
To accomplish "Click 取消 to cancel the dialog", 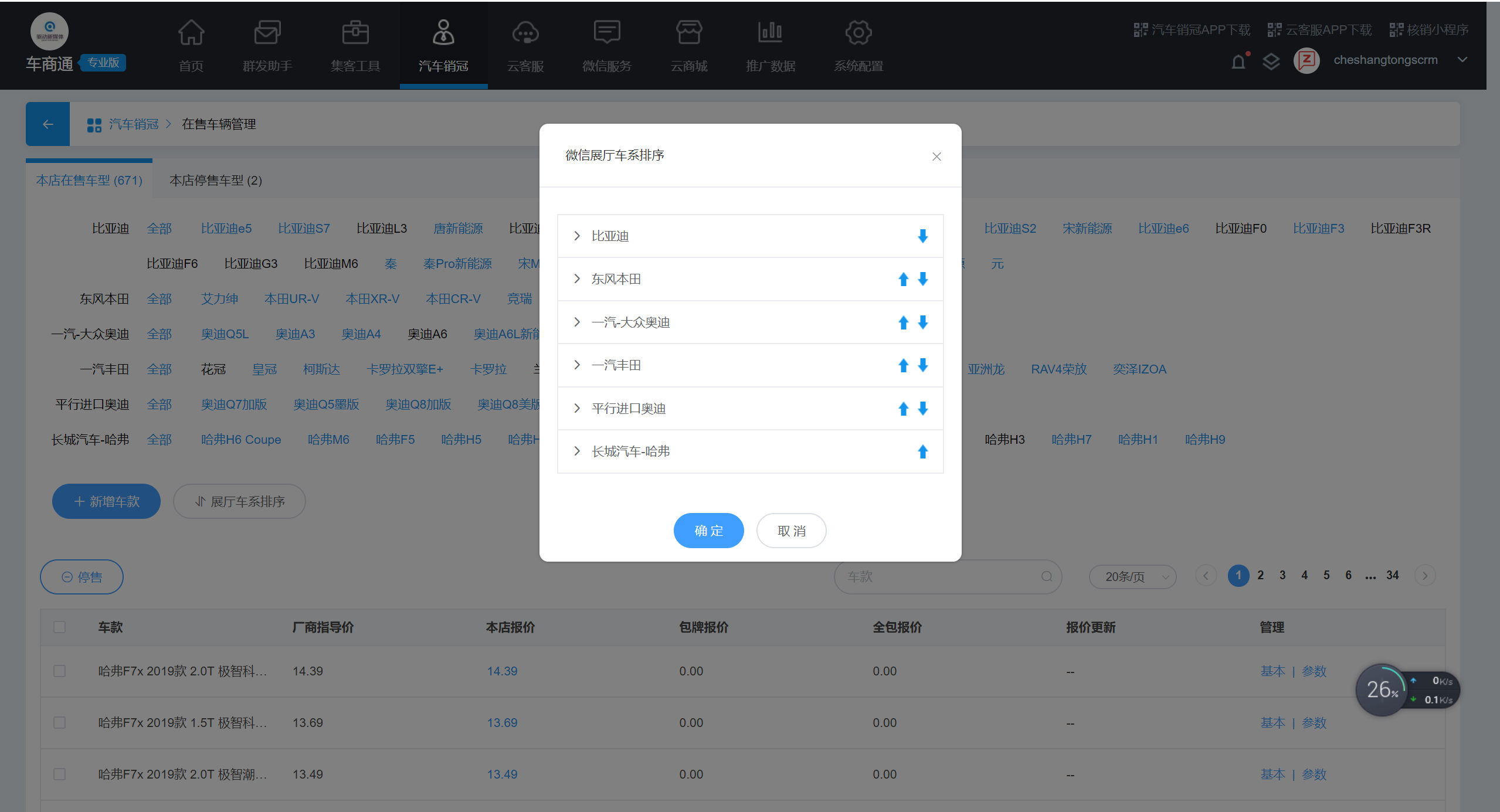I will click(791, 531).
